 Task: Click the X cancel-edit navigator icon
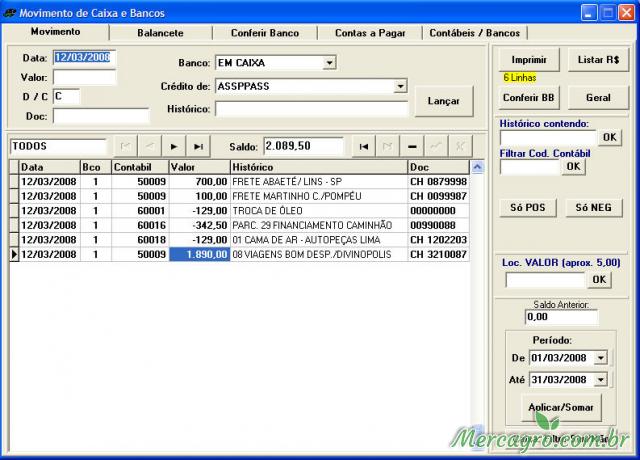[x=460, y=146]
